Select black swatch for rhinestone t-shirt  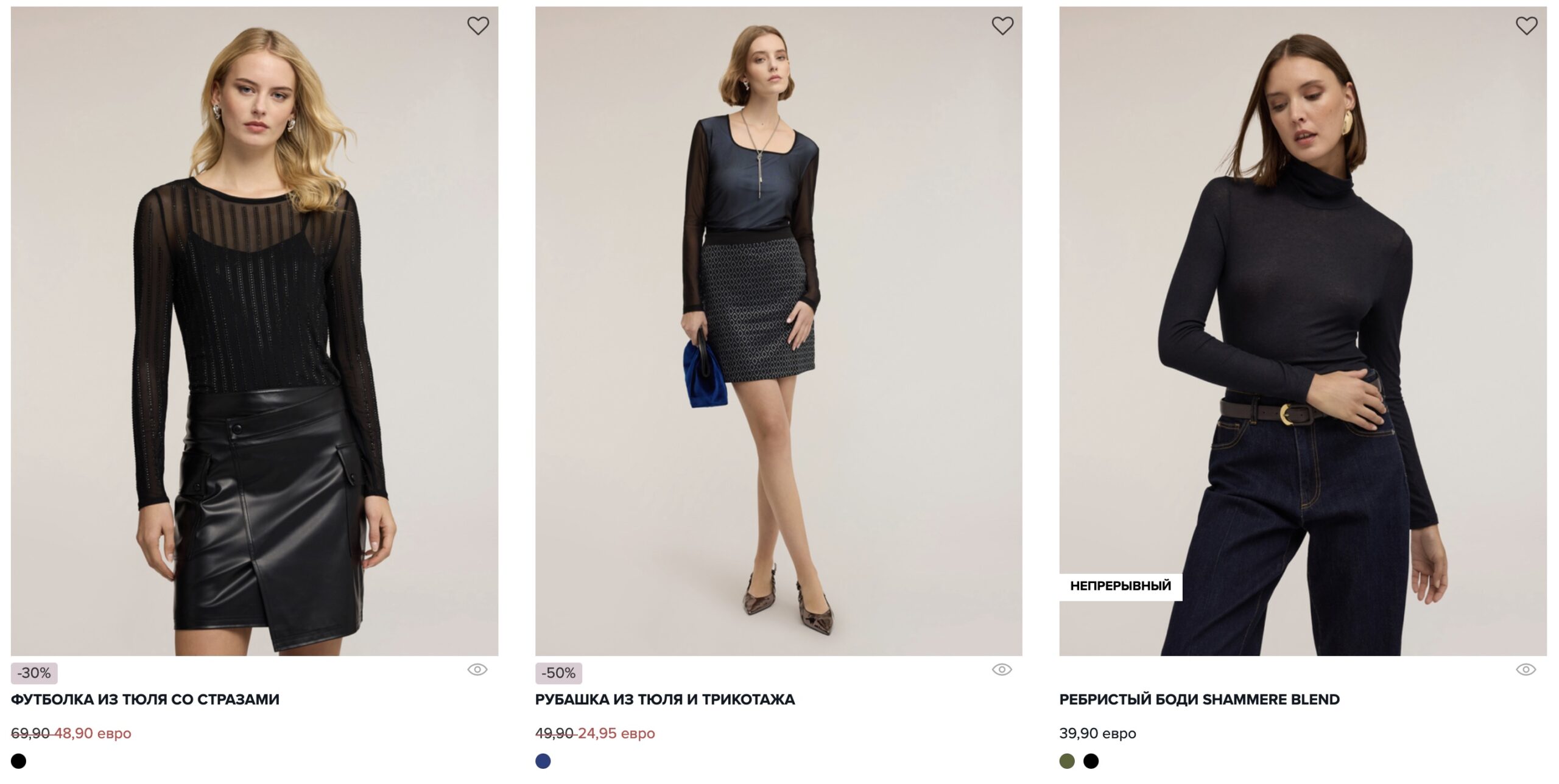tap(19, 761)
